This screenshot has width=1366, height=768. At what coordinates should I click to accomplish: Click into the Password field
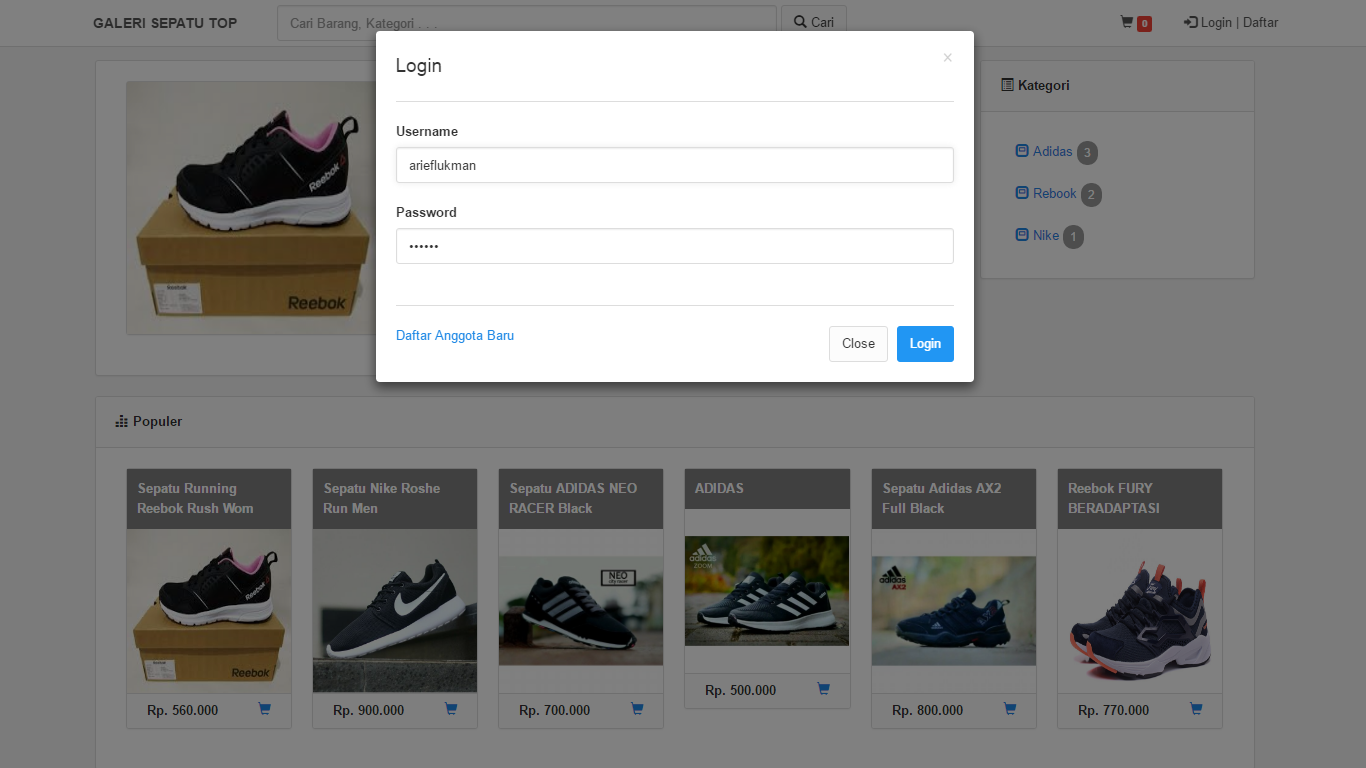click(674, 247)
